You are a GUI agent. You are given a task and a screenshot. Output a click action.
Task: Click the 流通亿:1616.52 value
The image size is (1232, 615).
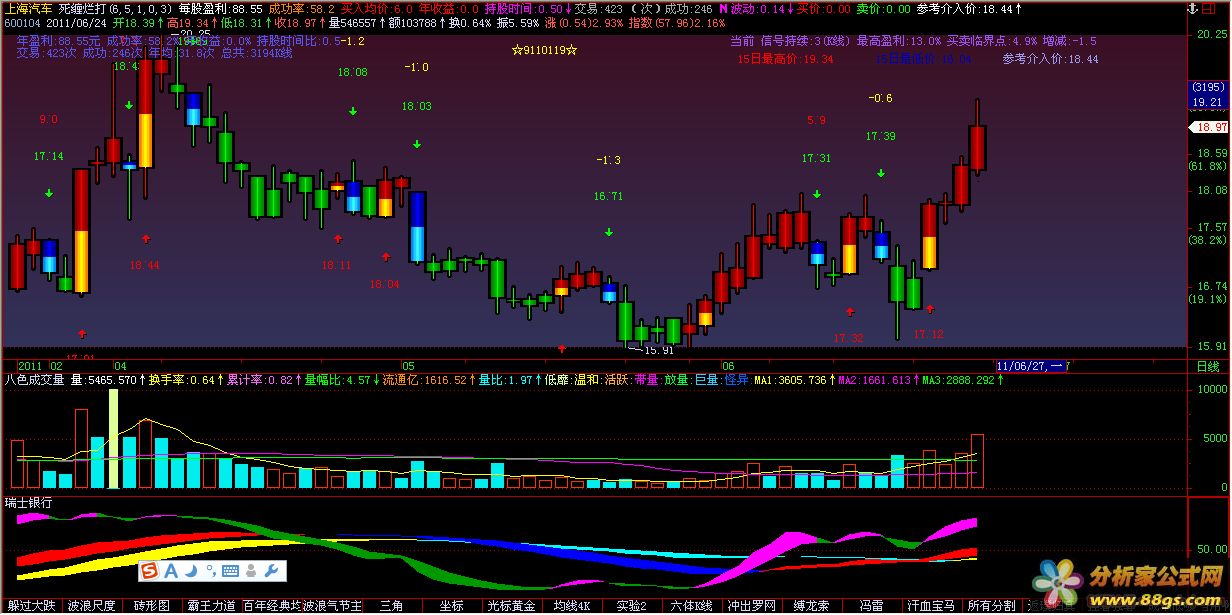pos(426,380)
